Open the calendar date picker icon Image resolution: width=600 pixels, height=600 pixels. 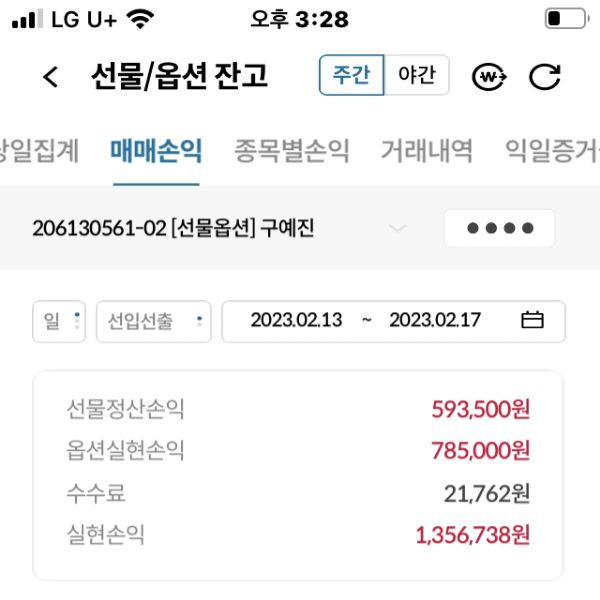[532, 320]
